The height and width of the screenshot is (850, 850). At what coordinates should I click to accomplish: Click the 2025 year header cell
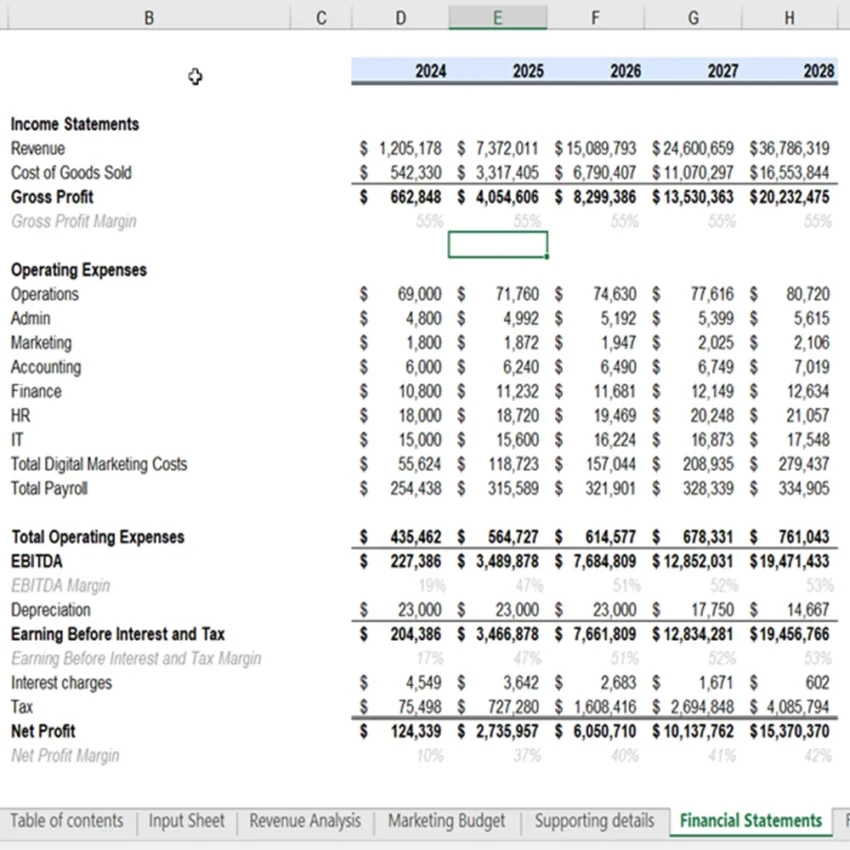(x=498, y=70)
